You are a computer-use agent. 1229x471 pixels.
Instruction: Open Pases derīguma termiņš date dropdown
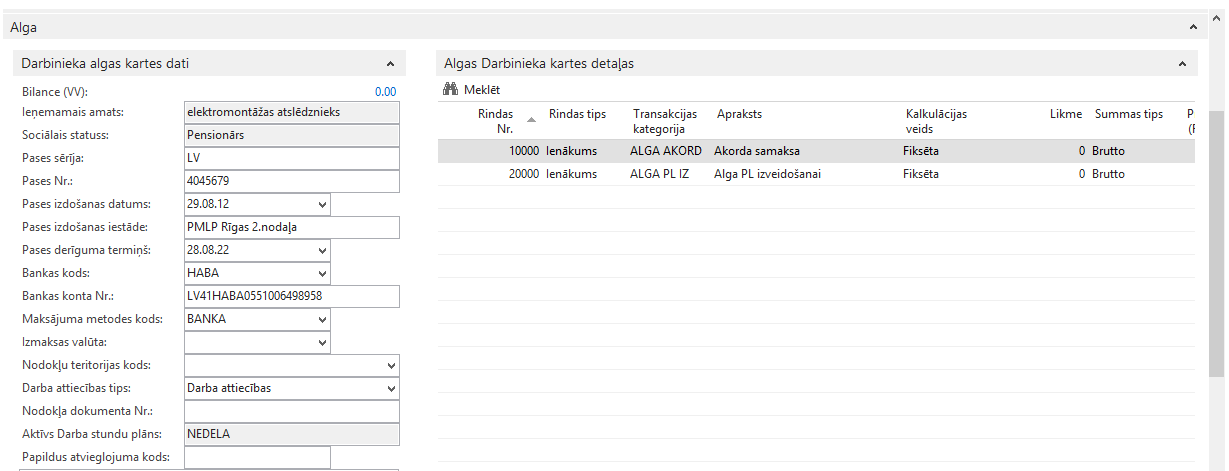pos(321,250)
